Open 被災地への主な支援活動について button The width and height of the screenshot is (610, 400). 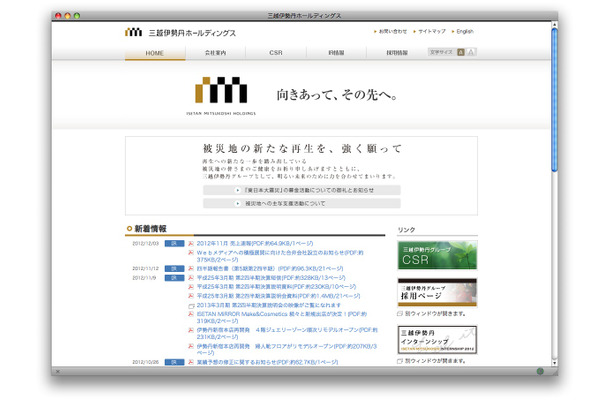[x=301, y=204]
